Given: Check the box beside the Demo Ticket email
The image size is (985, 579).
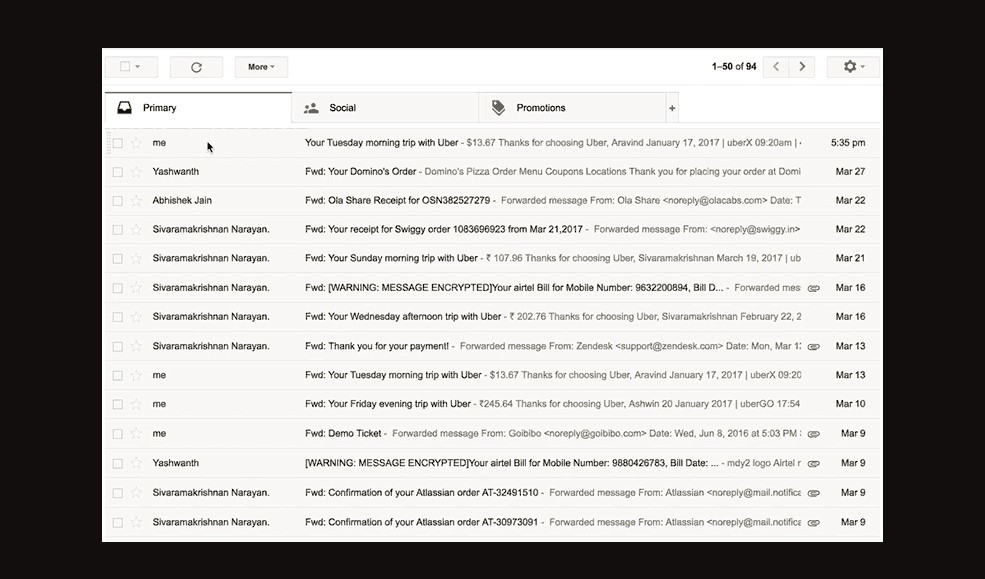Looking at the screenshot, I should pos(117,434).
